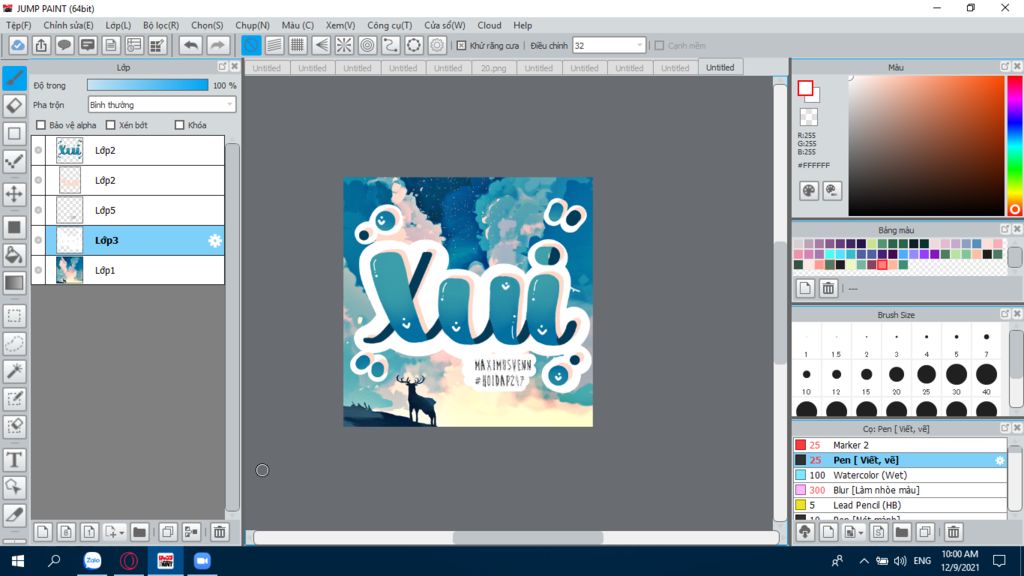
Task: Enable the grid snap guide
Action: pos(298,45)
